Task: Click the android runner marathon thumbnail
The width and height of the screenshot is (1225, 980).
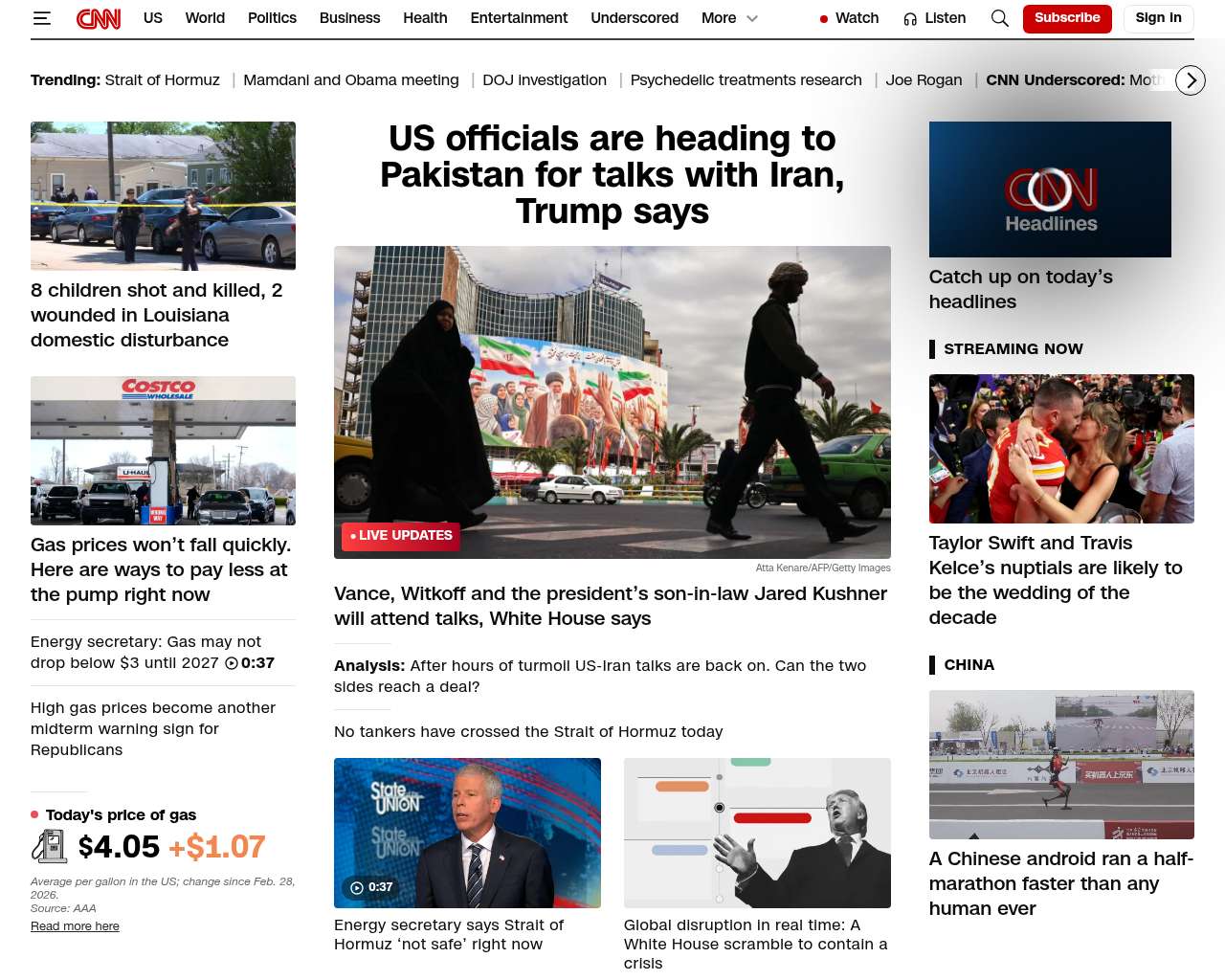Action: pyautogui.click(x=1061, y=765)
